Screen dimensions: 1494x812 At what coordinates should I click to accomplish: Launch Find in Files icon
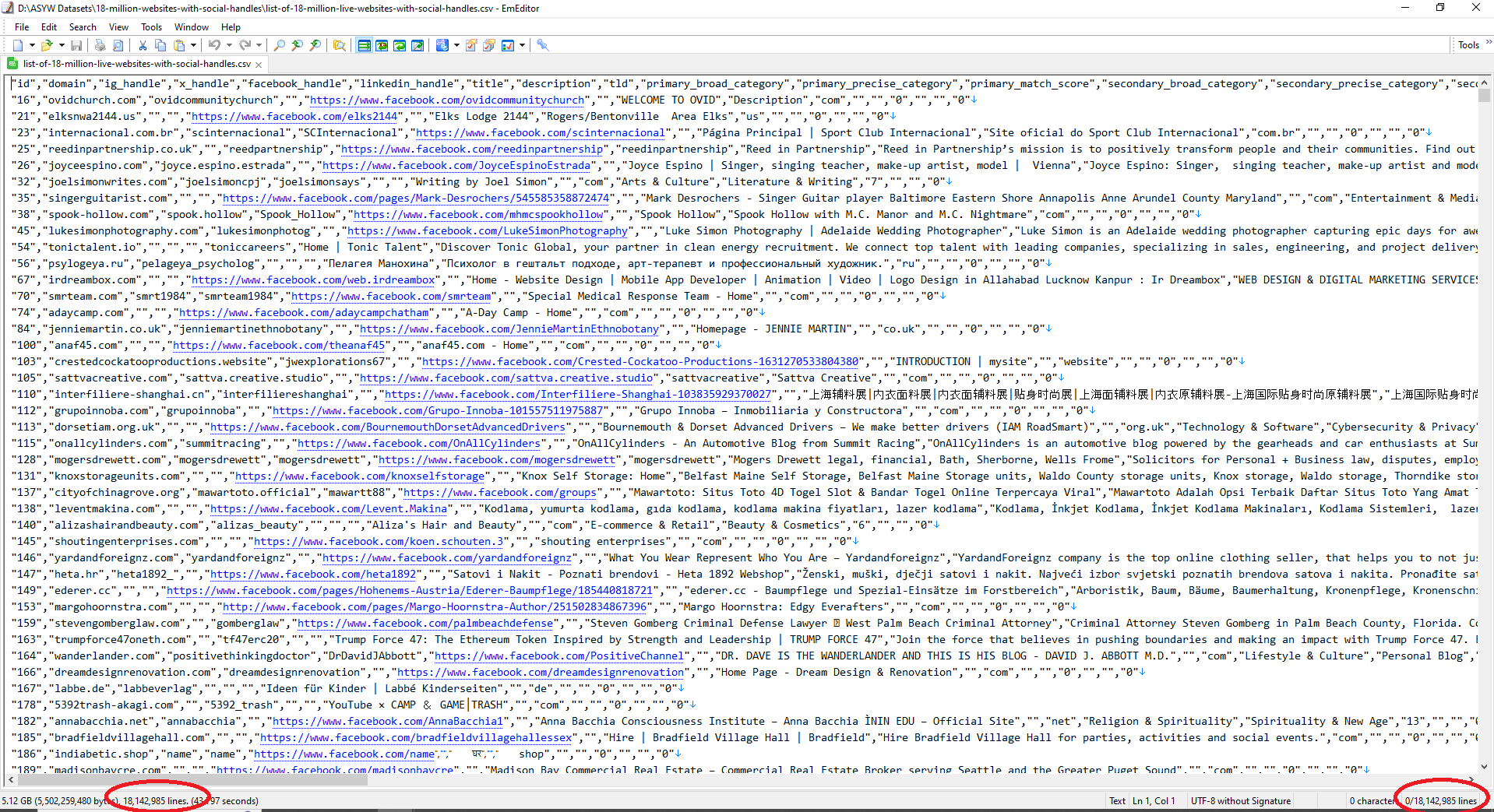point(339,44)
